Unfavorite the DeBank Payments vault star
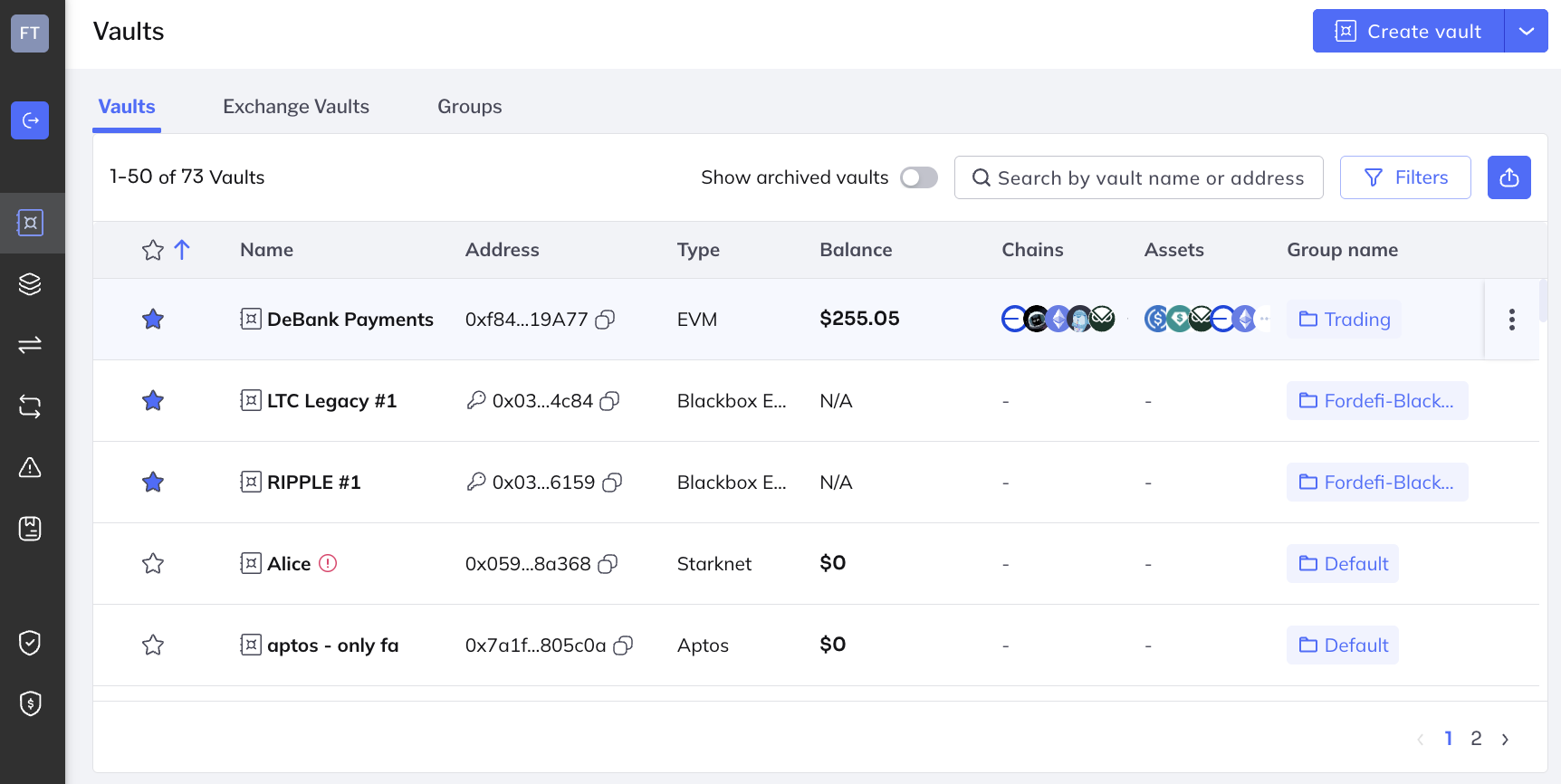The width and height of the screenshot is (1561, 784). coord(153,319)
